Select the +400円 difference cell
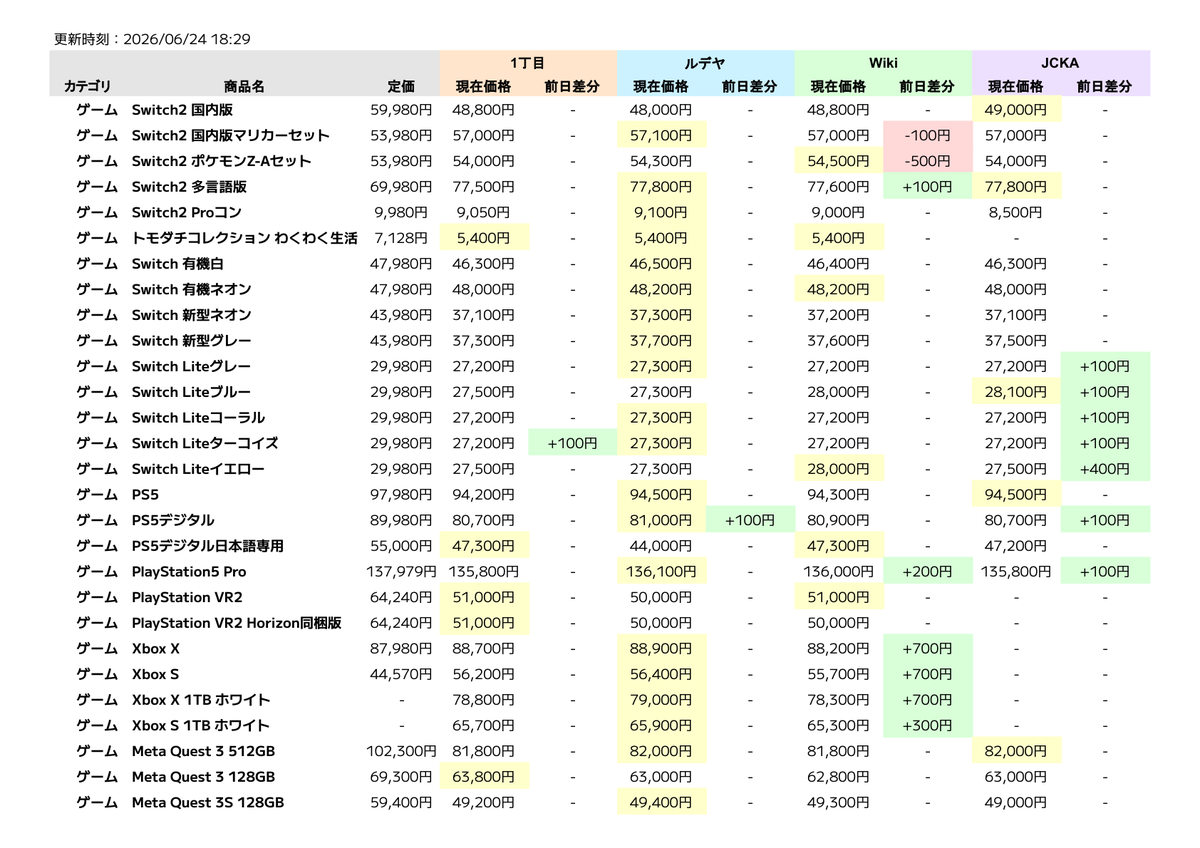This screenshot has height=848, width=1200. click(x=1105, y=469)
